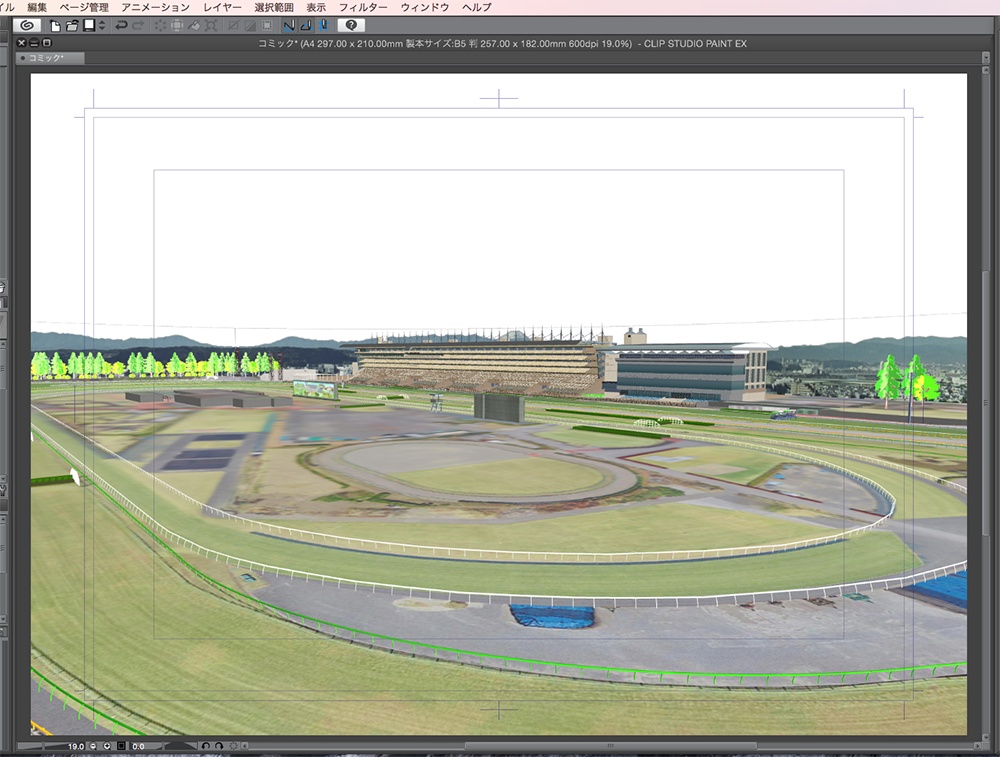Open CLIP STUDIO support help icon
The width and height of the screenshot is (1000, 757).
pos(351,26)
